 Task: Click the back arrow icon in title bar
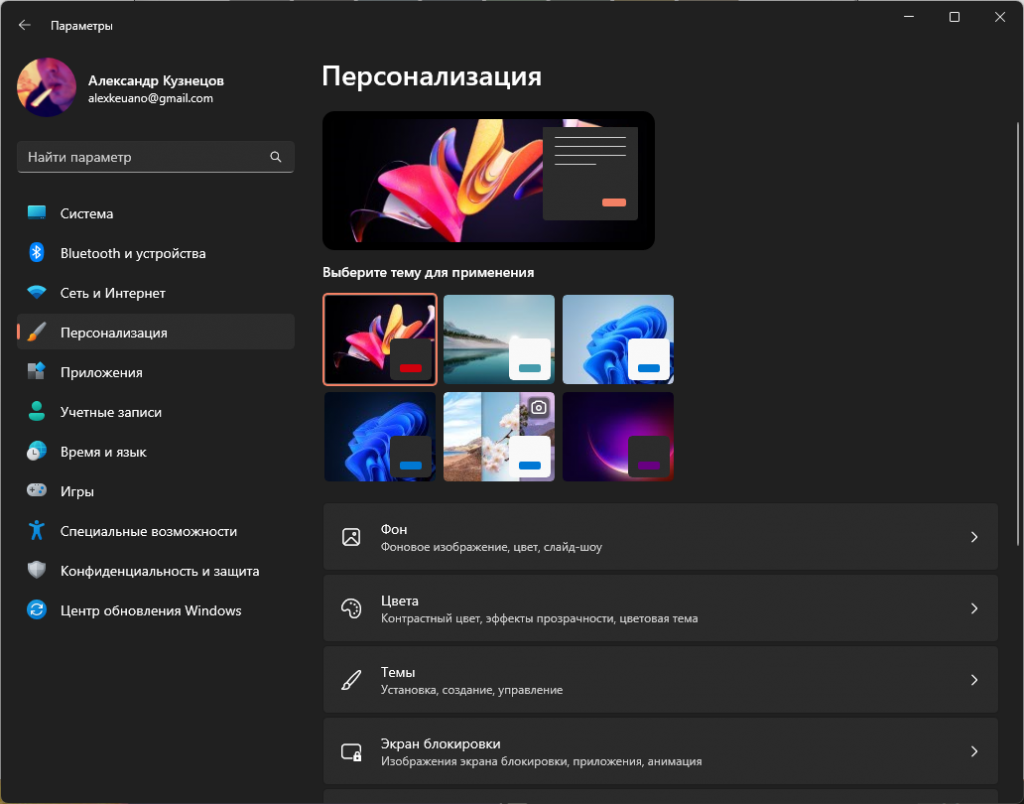tap(25, 26)
